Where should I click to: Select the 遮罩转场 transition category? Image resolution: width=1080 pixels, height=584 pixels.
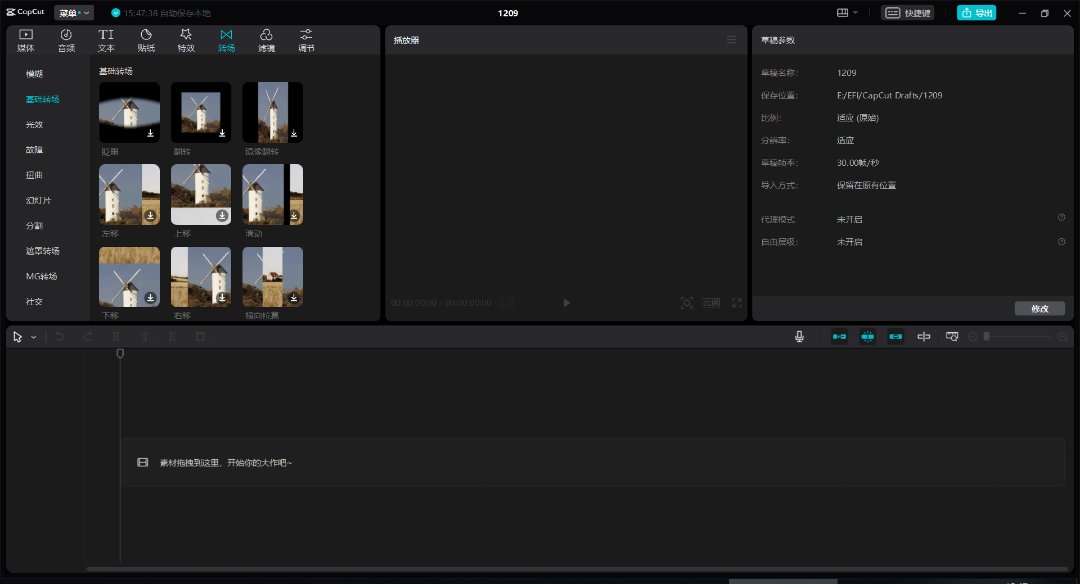point(42,251)
